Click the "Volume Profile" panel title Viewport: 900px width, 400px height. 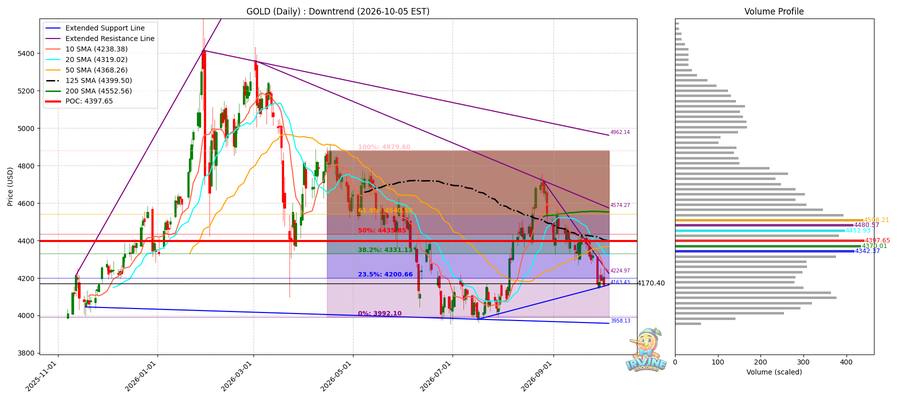774,11
